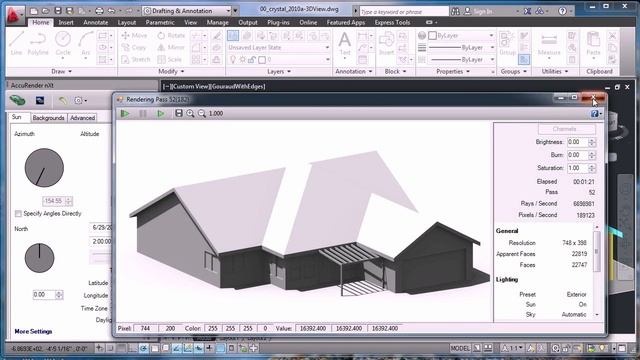Pick the Arc drawing tool
The image size is (640, 360).
tap(86, 43)
